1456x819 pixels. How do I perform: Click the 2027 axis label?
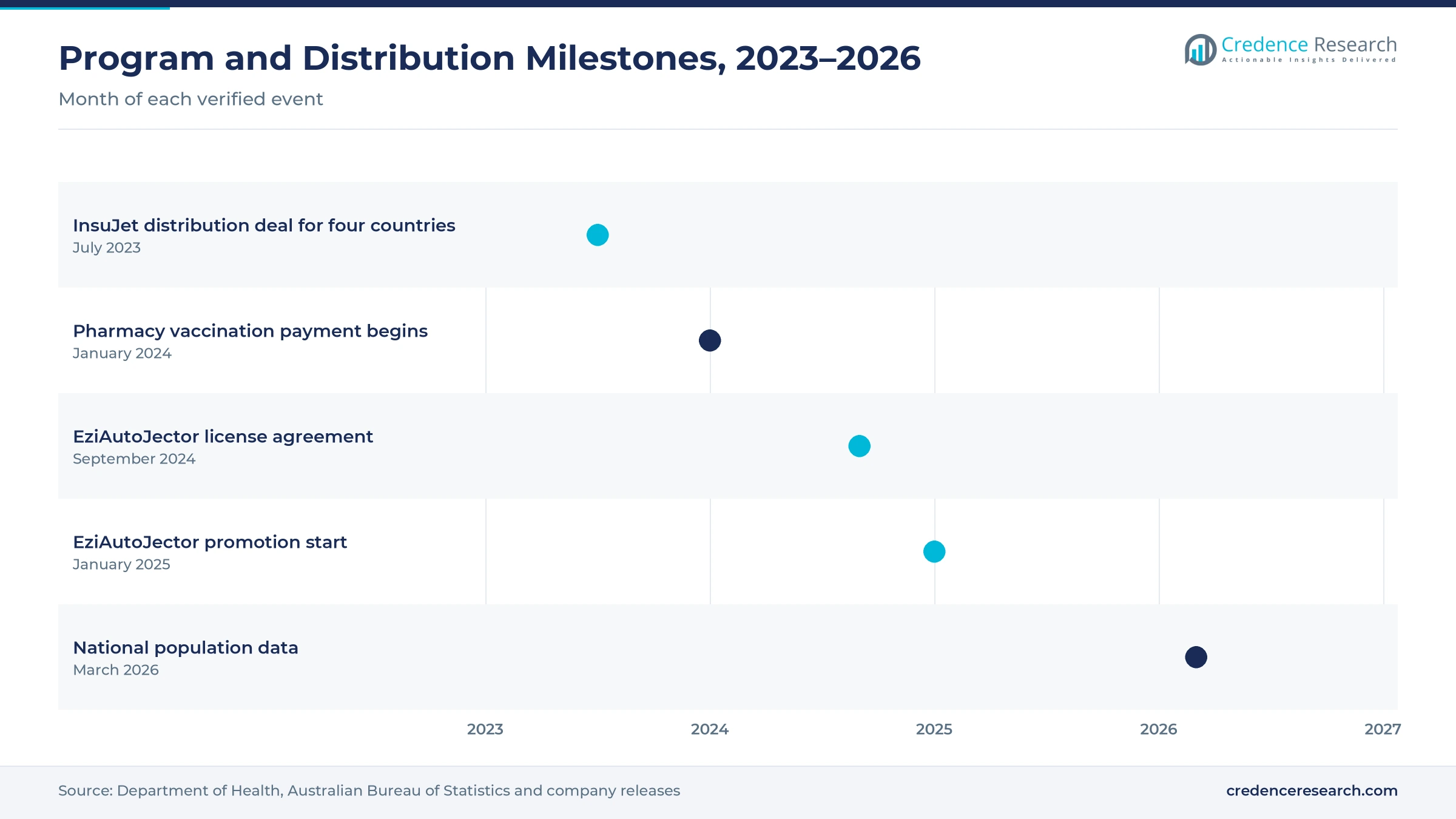(x=1383, y=729)
